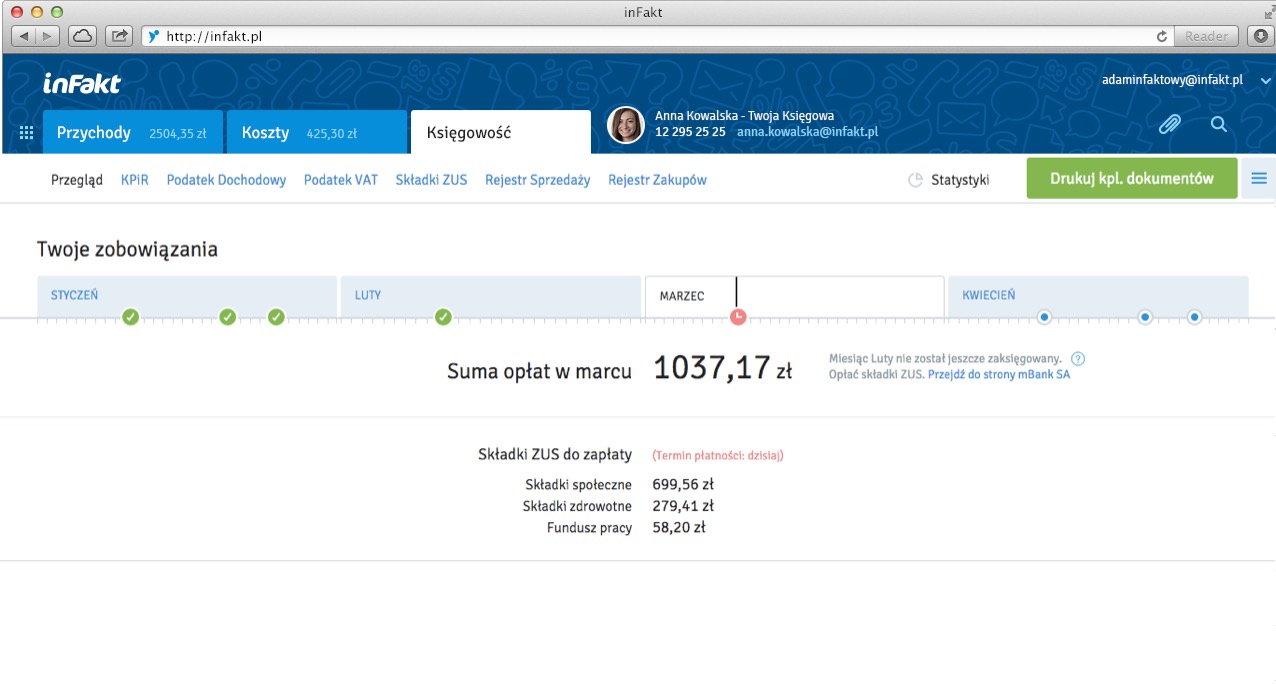This screenshot has height=684, width=1276.
Task: Open search with the magnifier icon
Action: (1218, 124)
